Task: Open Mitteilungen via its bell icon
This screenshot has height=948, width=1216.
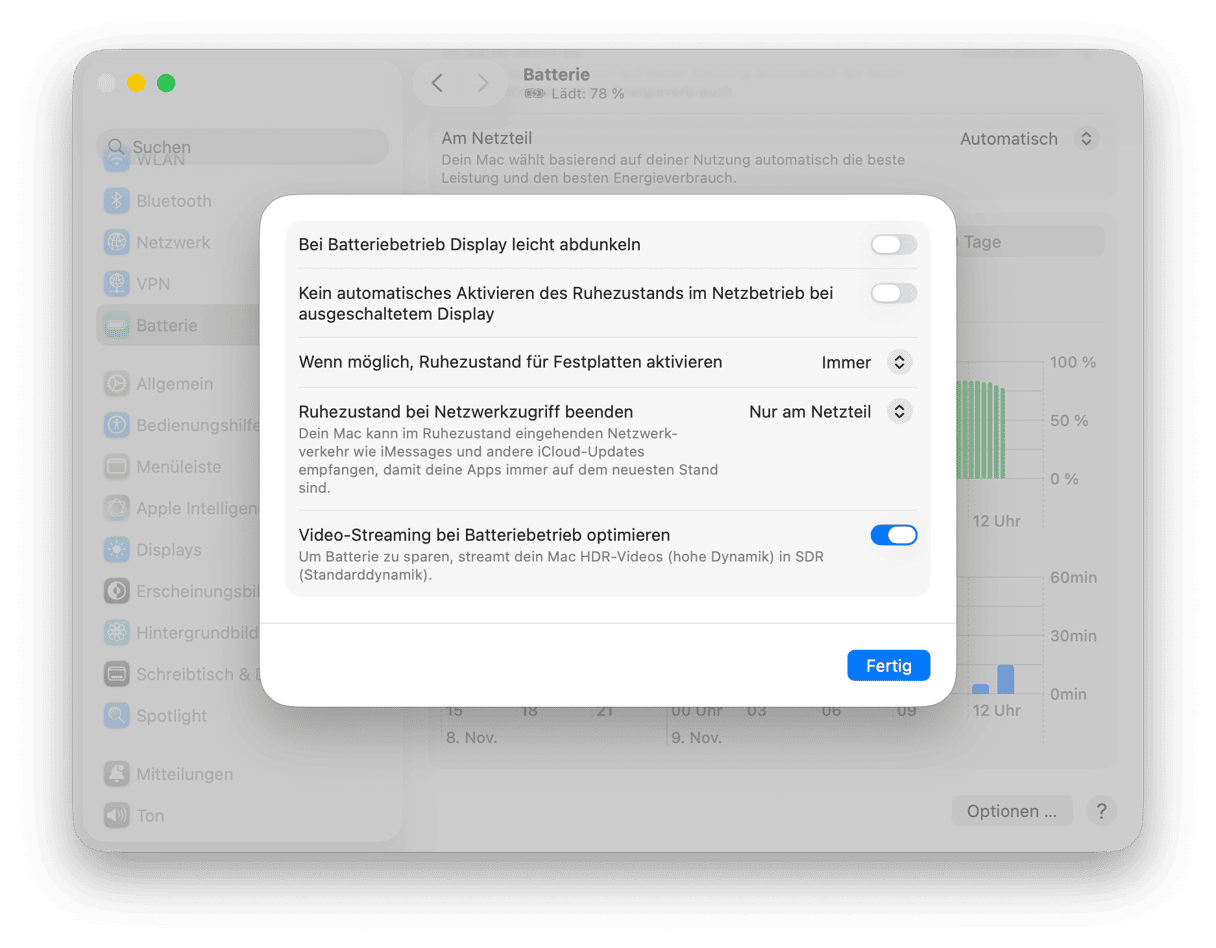Action: [117, 774]
